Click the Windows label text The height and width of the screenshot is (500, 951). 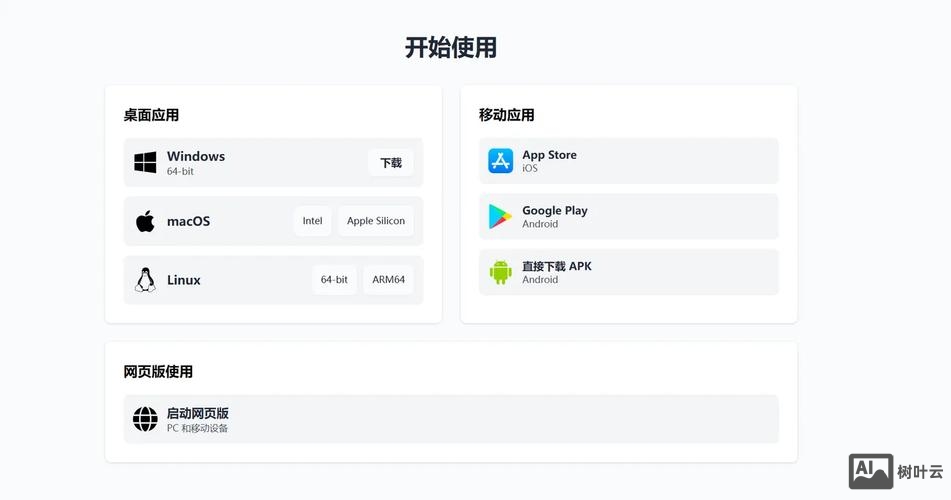click(x=196, y=156)
